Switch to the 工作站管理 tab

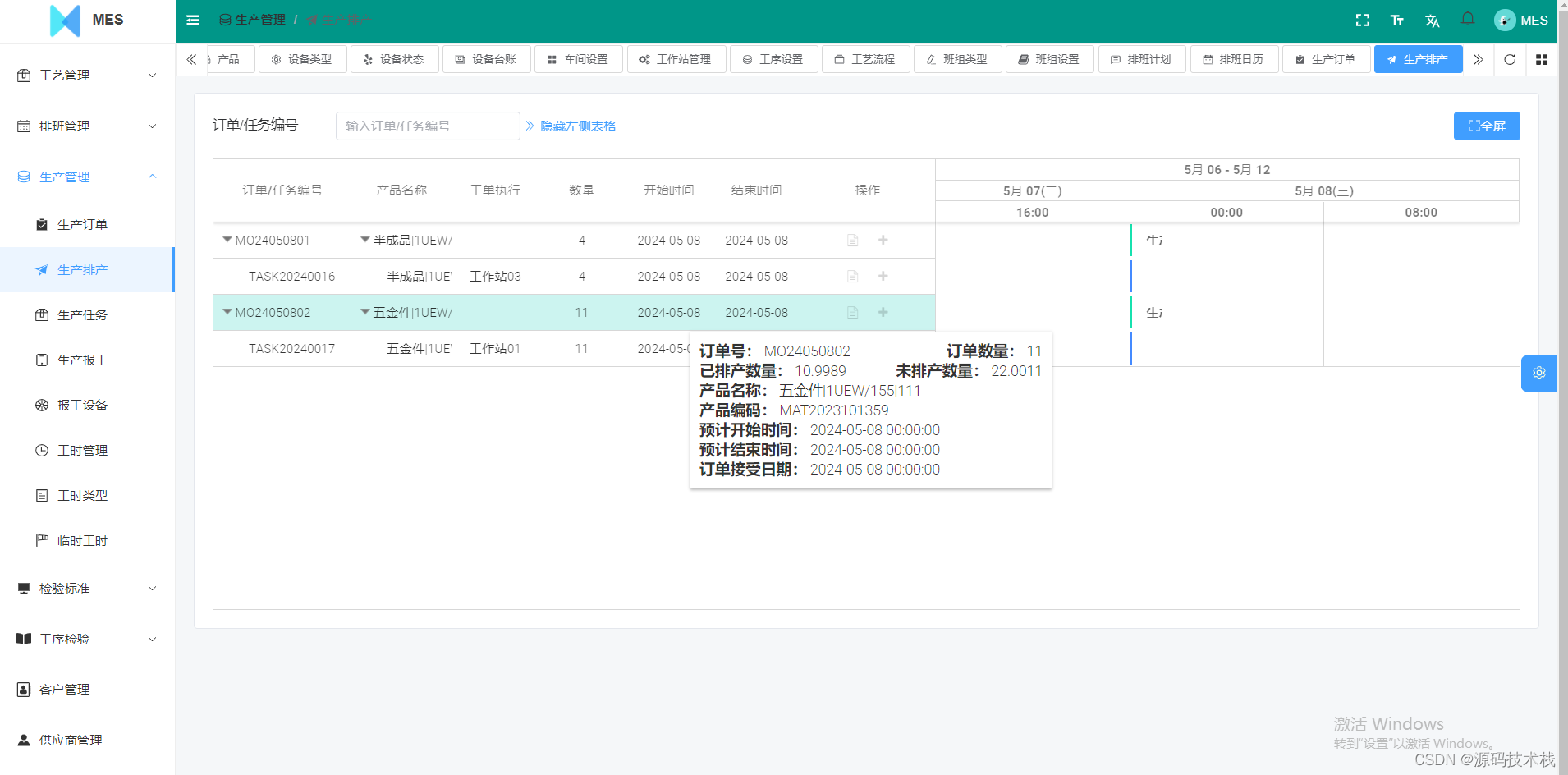coord(676,59)
